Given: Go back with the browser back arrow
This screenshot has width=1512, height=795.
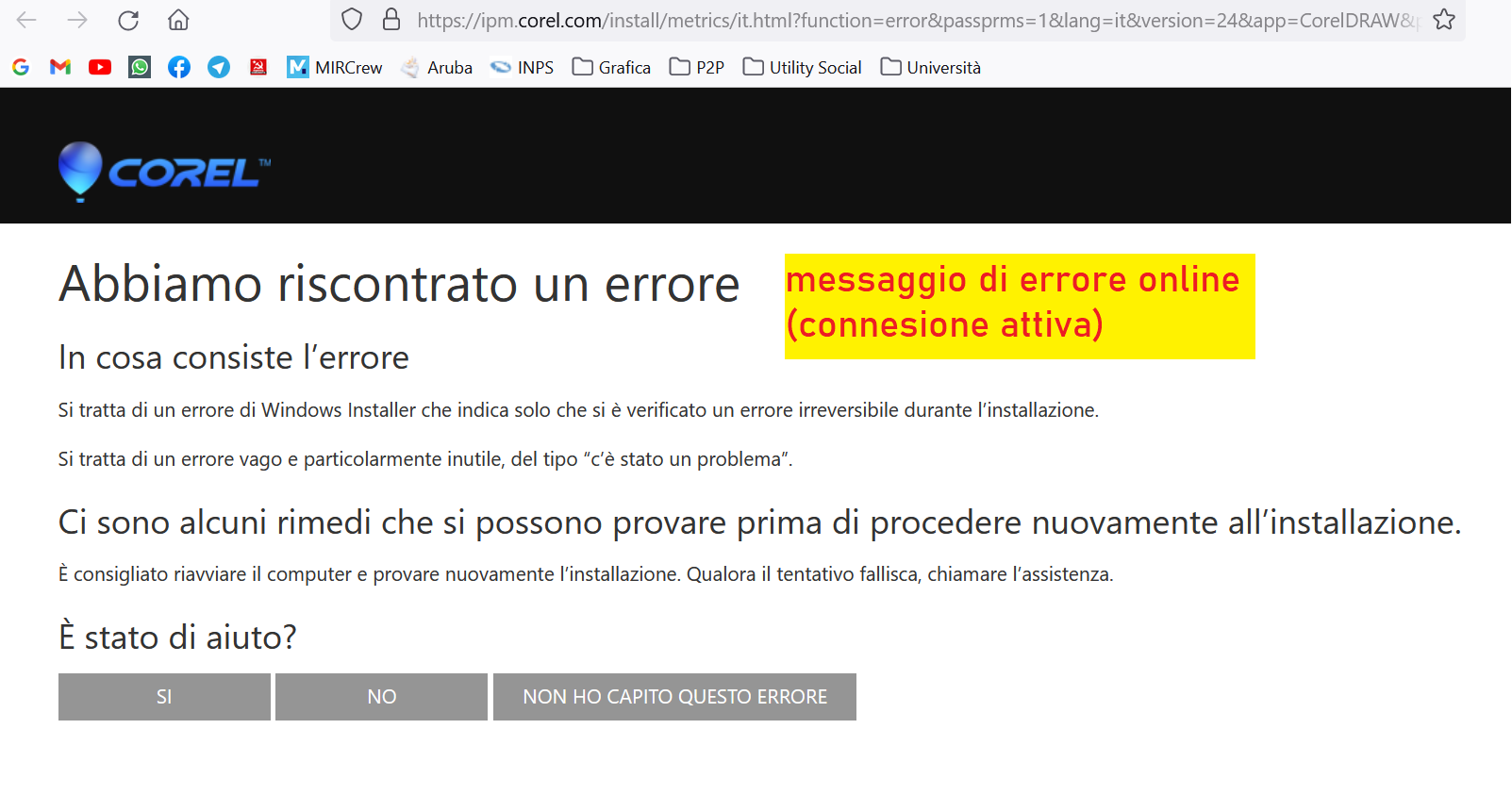Looking at the screenshot, I should pyautogui.click(x=26, y=20).
